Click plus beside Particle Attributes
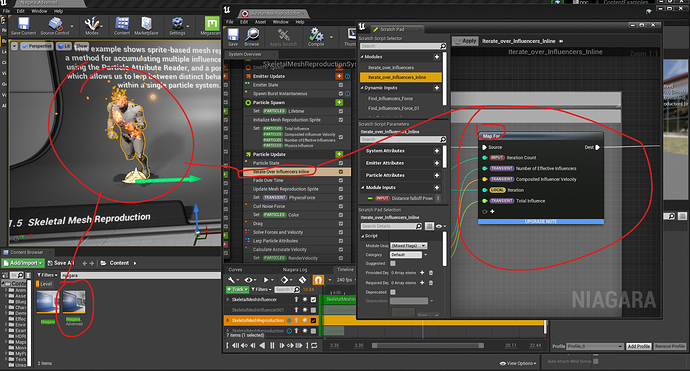Viewport: 690px width, 371px height. [x=437, y=175]
